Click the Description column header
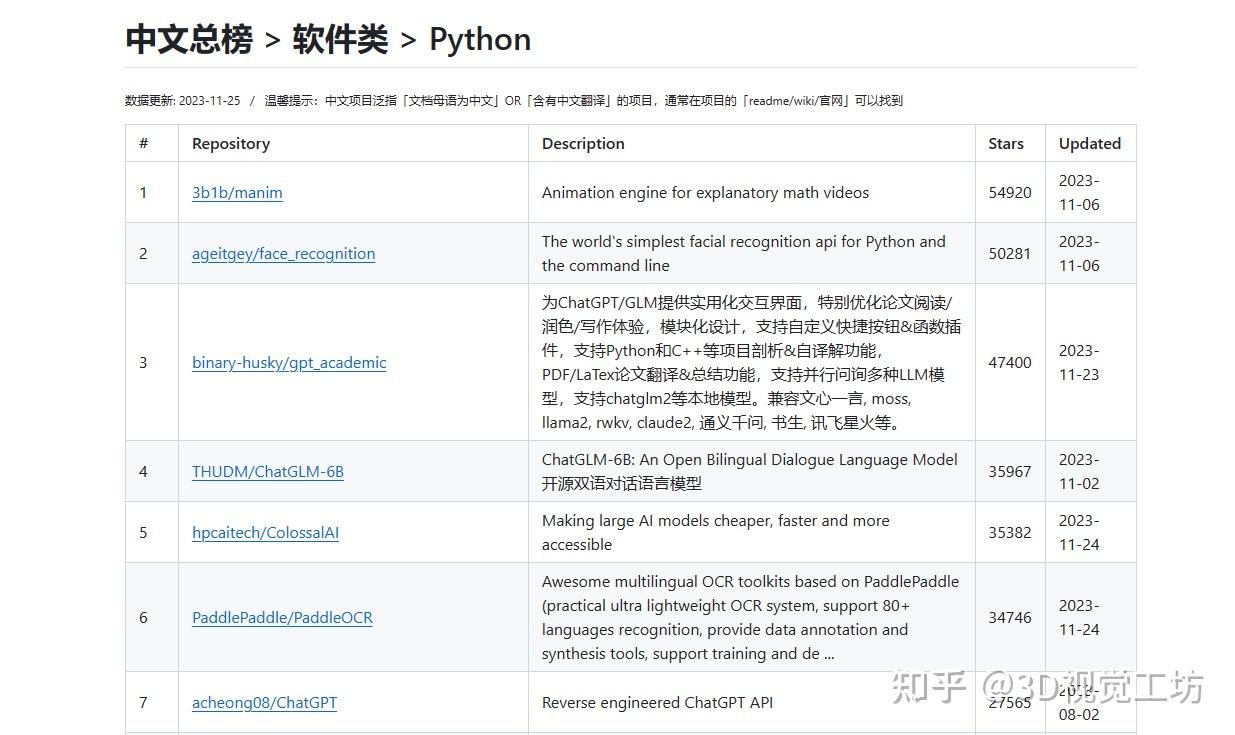Image resolution: width=1235 pixels, height=735 pixels. pos(583,143)
